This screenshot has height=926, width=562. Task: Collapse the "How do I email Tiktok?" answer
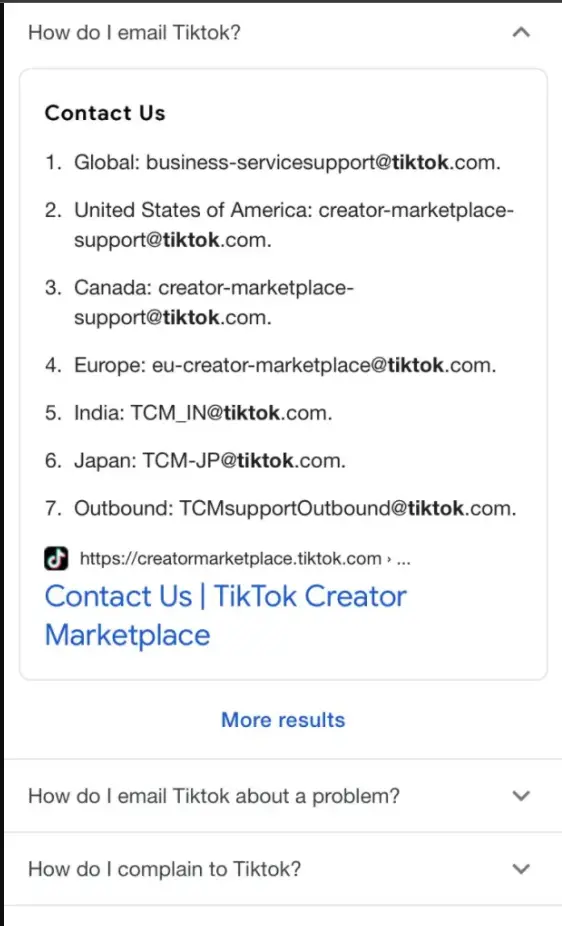click(521, 32)
